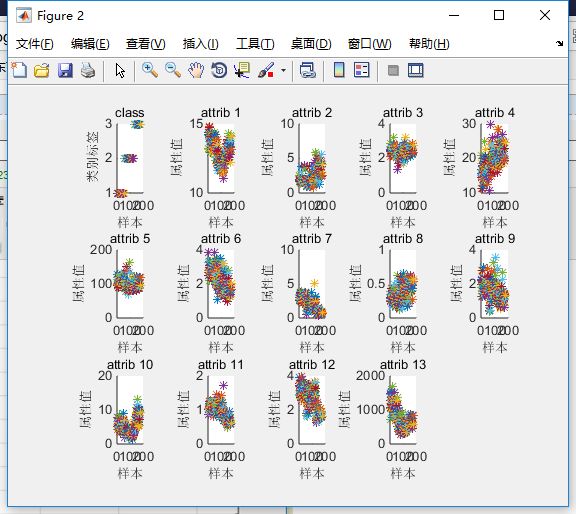This screenshot has width=576, height=514.
Task: Enable the Rotate 3D tool
Action: point(219,70)
